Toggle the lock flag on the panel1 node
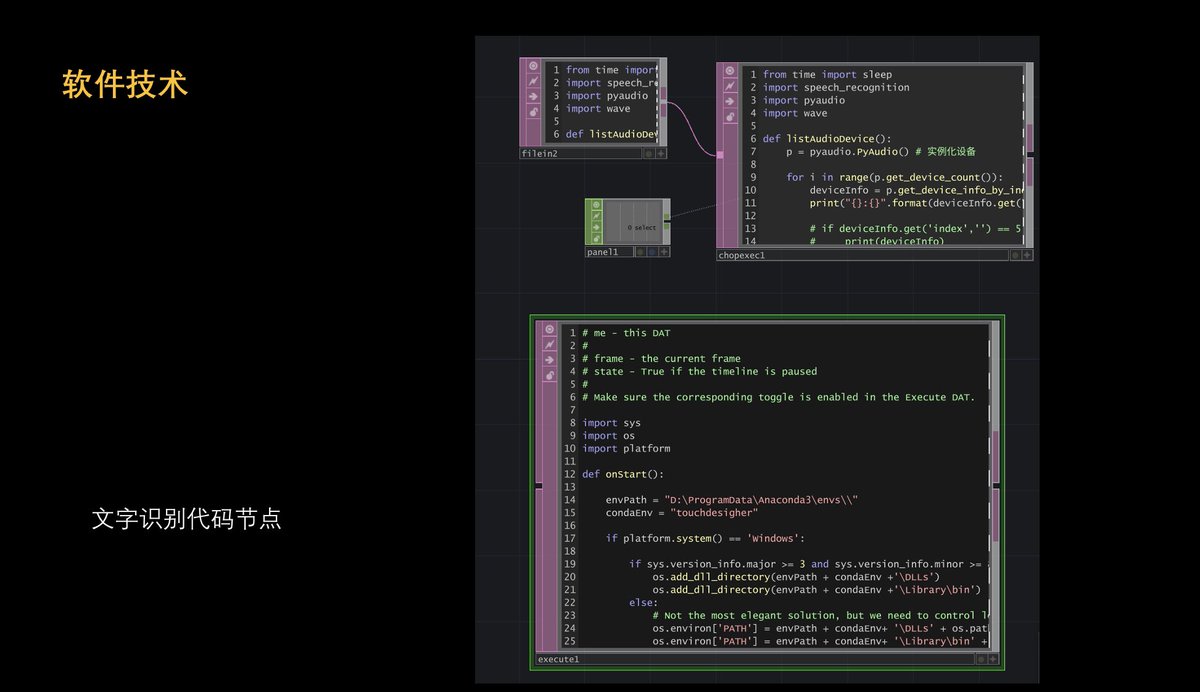Viewport: 1200px width, 692px height. click(x=596, y=238)
